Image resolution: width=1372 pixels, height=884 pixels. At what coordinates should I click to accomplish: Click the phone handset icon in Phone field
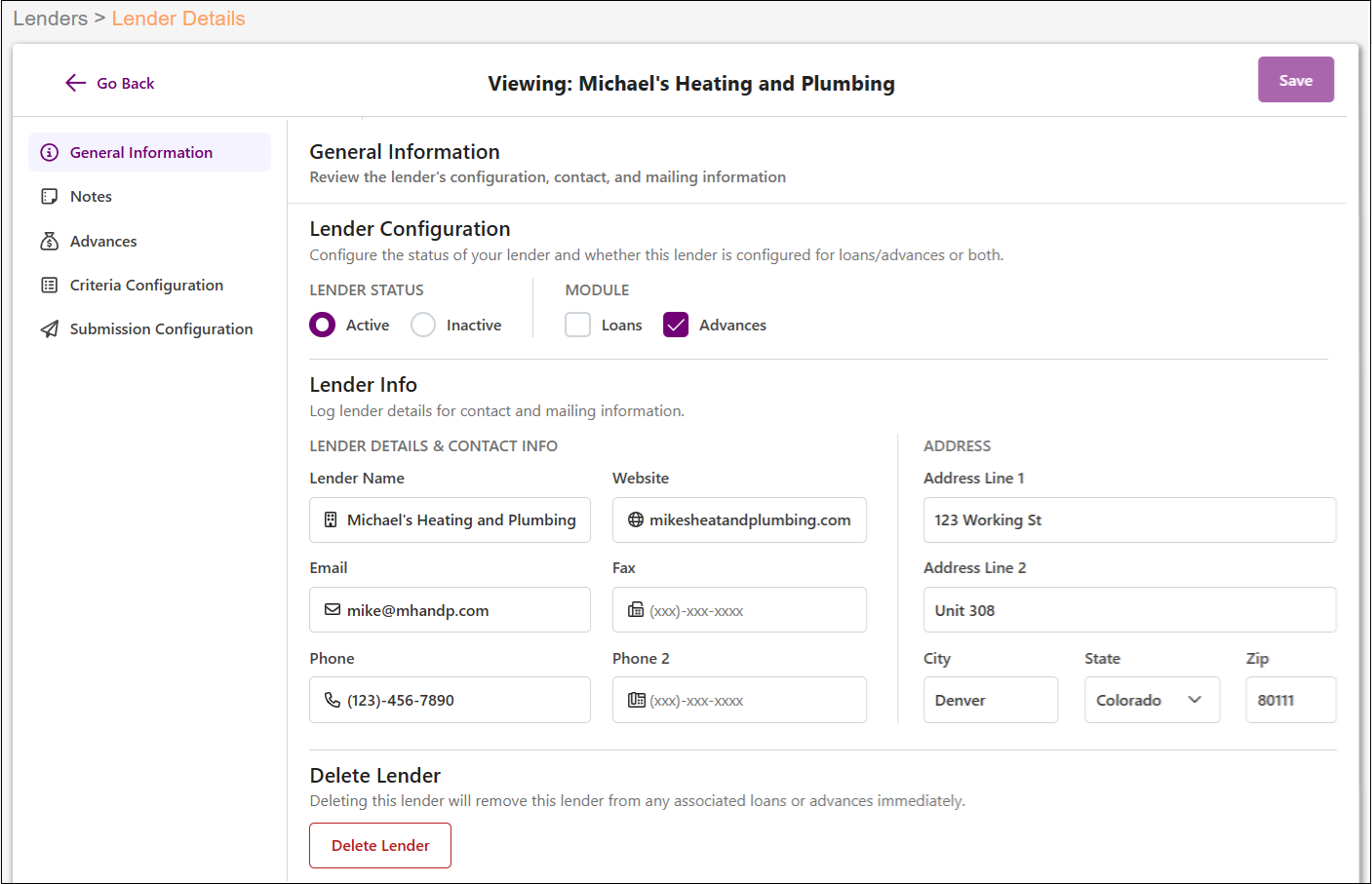(333, 700)
